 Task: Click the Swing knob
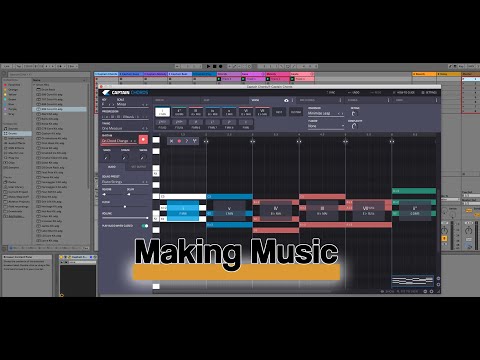coord(143,157)
